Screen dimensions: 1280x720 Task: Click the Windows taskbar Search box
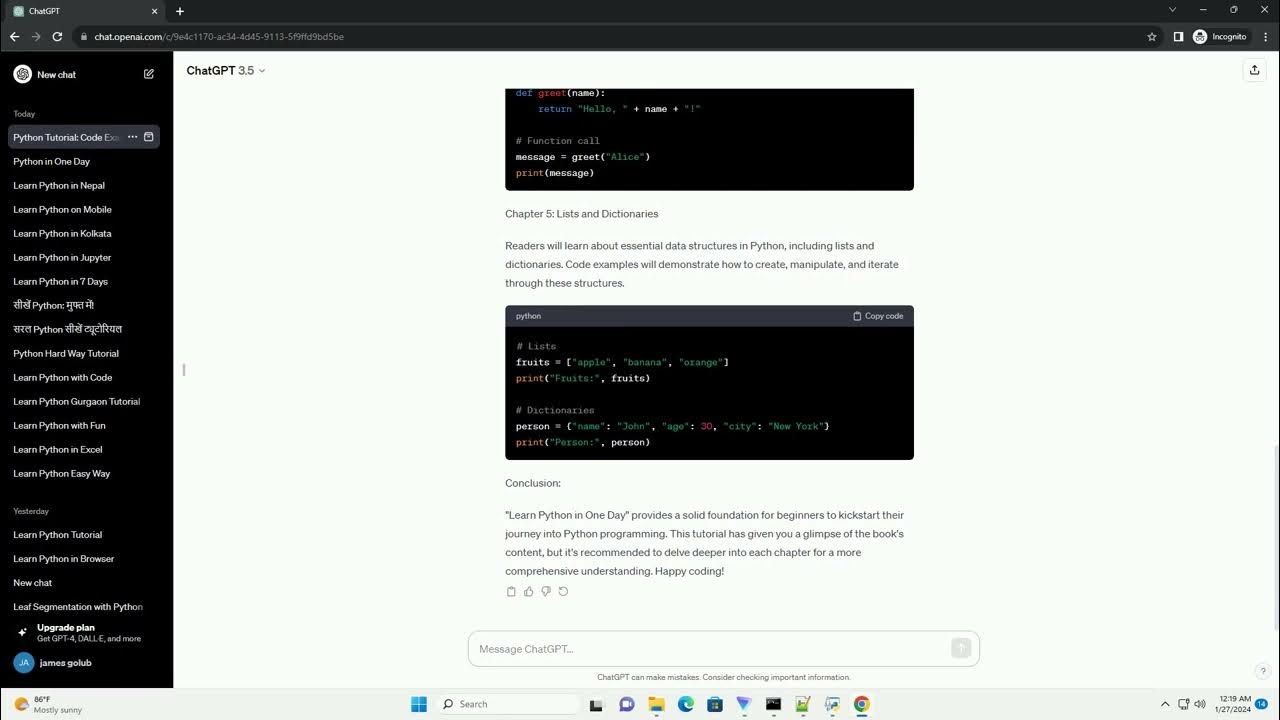point(510,704)
